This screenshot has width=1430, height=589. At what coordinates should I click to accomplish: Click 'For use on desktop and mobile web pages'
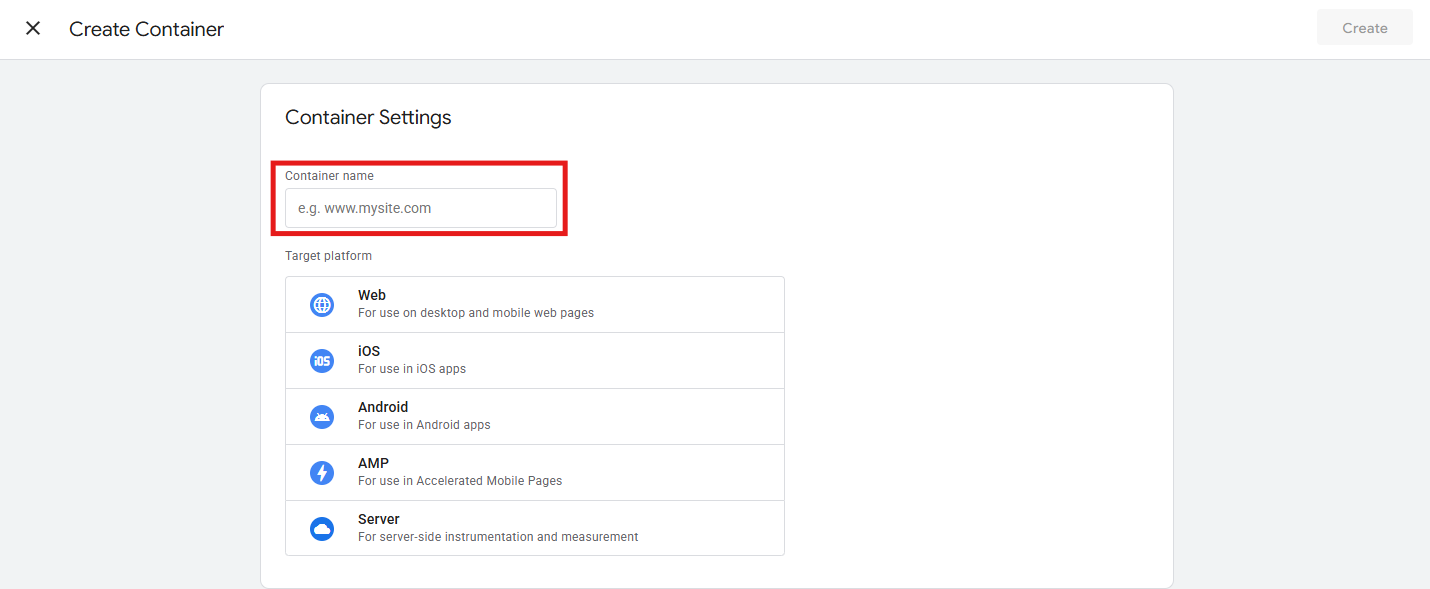476,313
